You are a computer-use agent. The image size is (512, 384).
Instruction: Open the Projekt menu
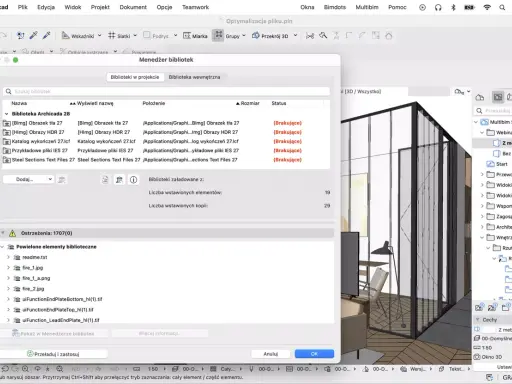[100, 7]
